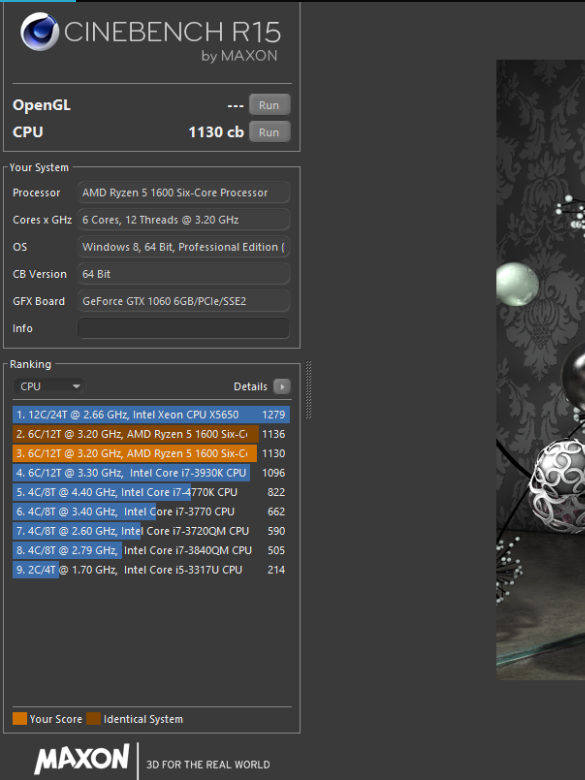Select the Core i7-3770 ranking entry

coord(151,512)
